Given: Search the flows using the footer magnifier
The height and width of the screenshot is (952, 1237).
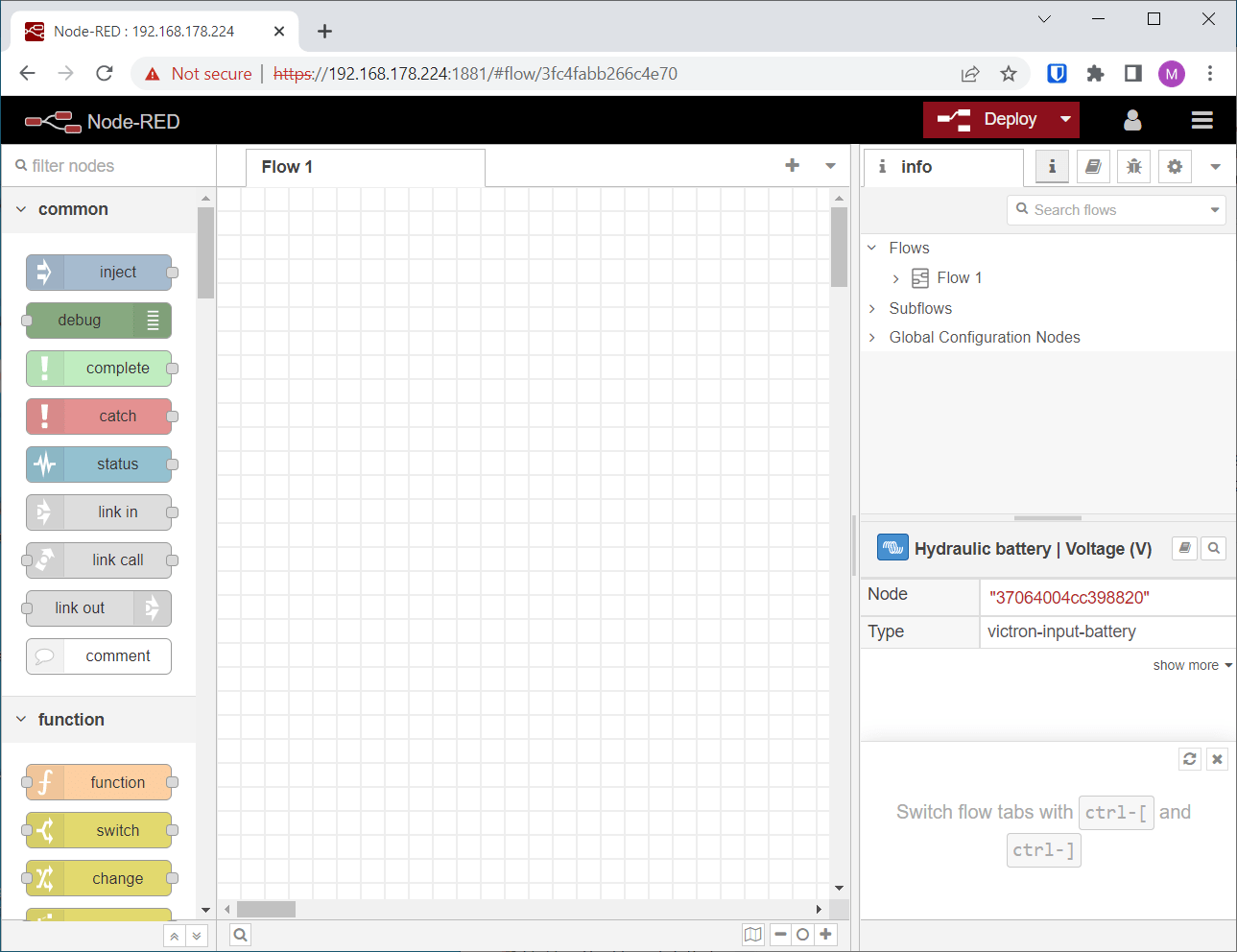Looking at the screenshot, I should 241,935.
